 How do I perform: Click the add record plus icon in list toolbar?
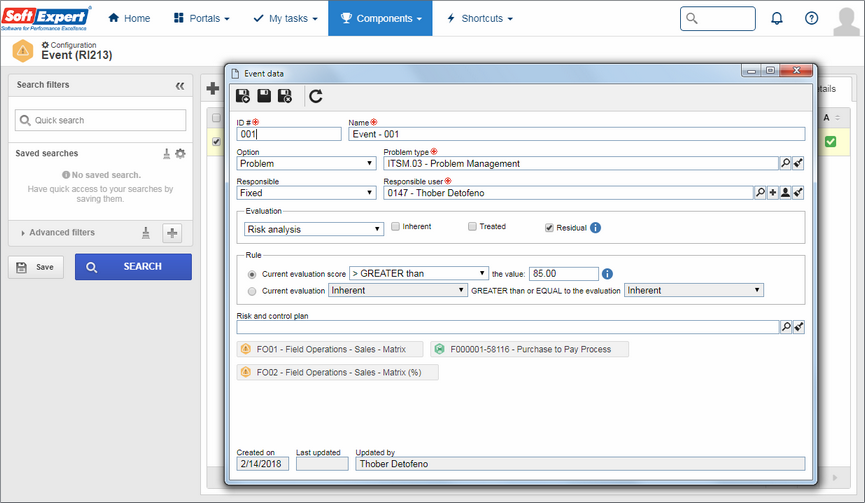212,88
